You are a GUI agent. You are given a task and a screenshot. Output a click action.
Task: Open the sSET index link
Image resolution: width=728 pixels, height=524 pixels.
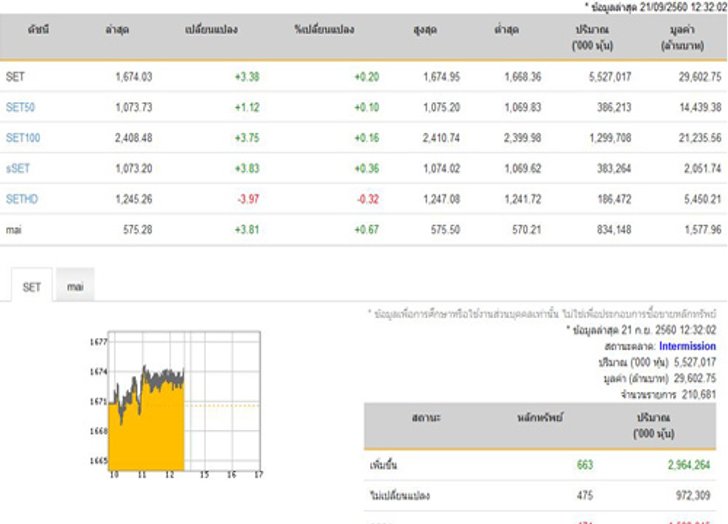tap(18, 168)
